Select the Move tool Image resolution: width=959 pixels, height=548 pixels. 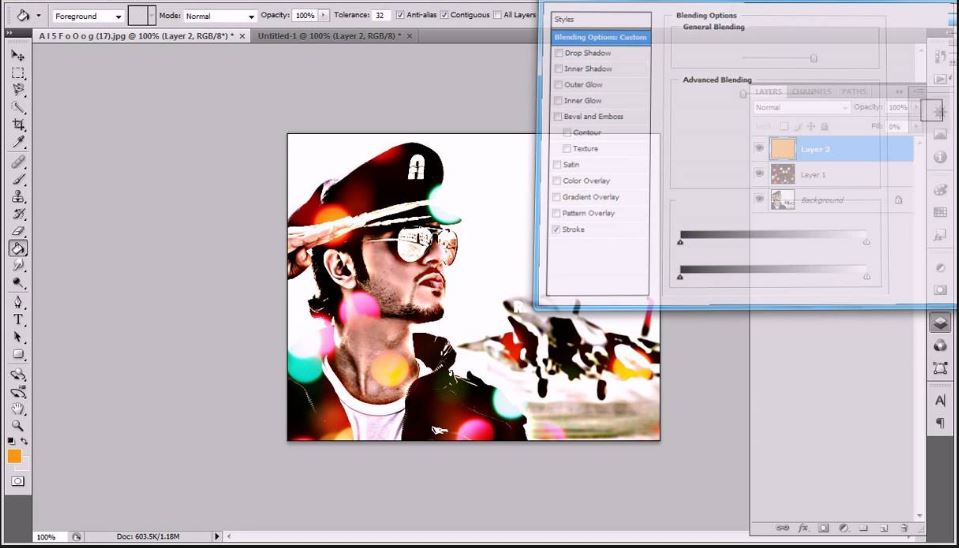18,56
